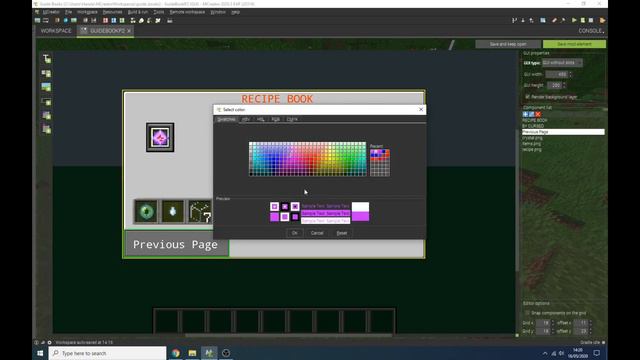Click the green Save mod element button
The width and height of the screenshot is (640, 360).
(574, 44)
